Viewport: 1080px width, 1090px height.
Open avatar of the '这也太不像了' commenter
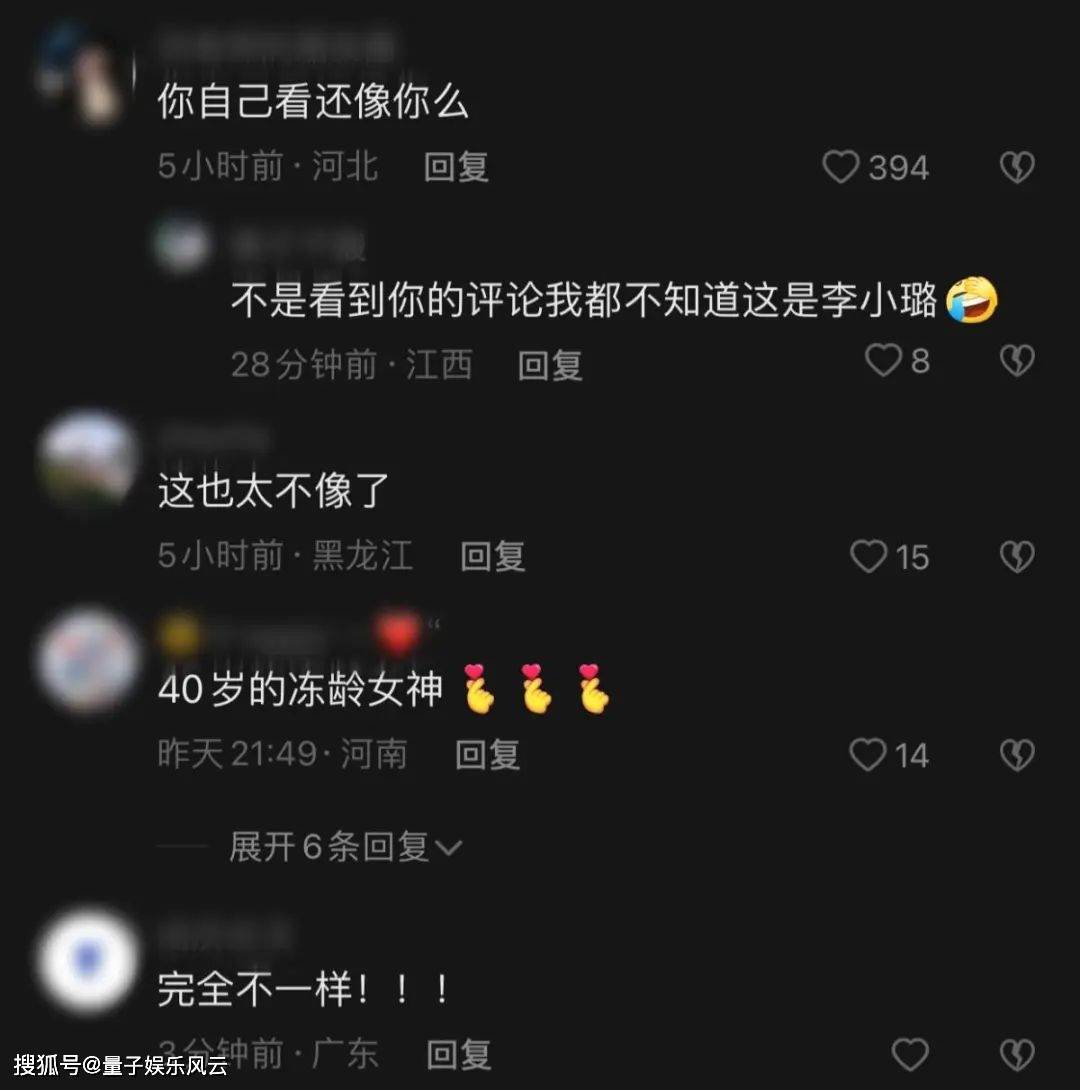point(88,458)
